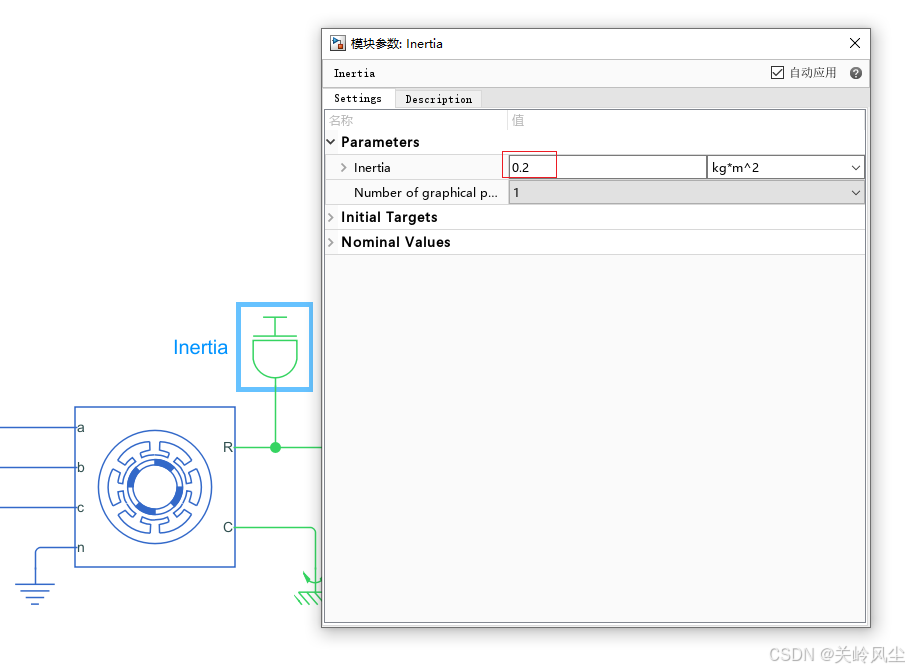
Task: Click the Number of graphical p... label
Action: [426, 192]
